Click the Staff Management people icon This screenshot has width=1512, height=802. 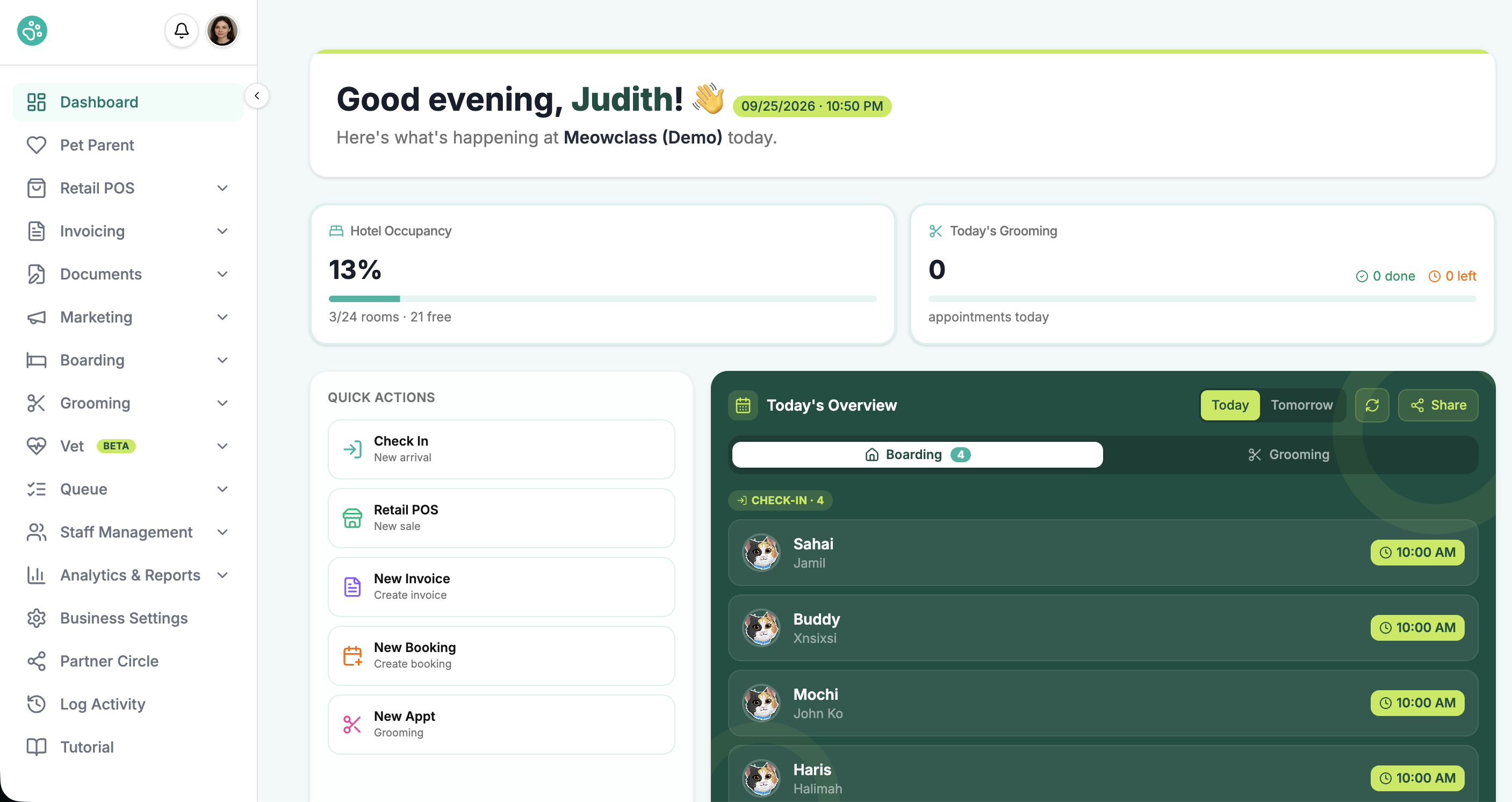tap(37, 532)
